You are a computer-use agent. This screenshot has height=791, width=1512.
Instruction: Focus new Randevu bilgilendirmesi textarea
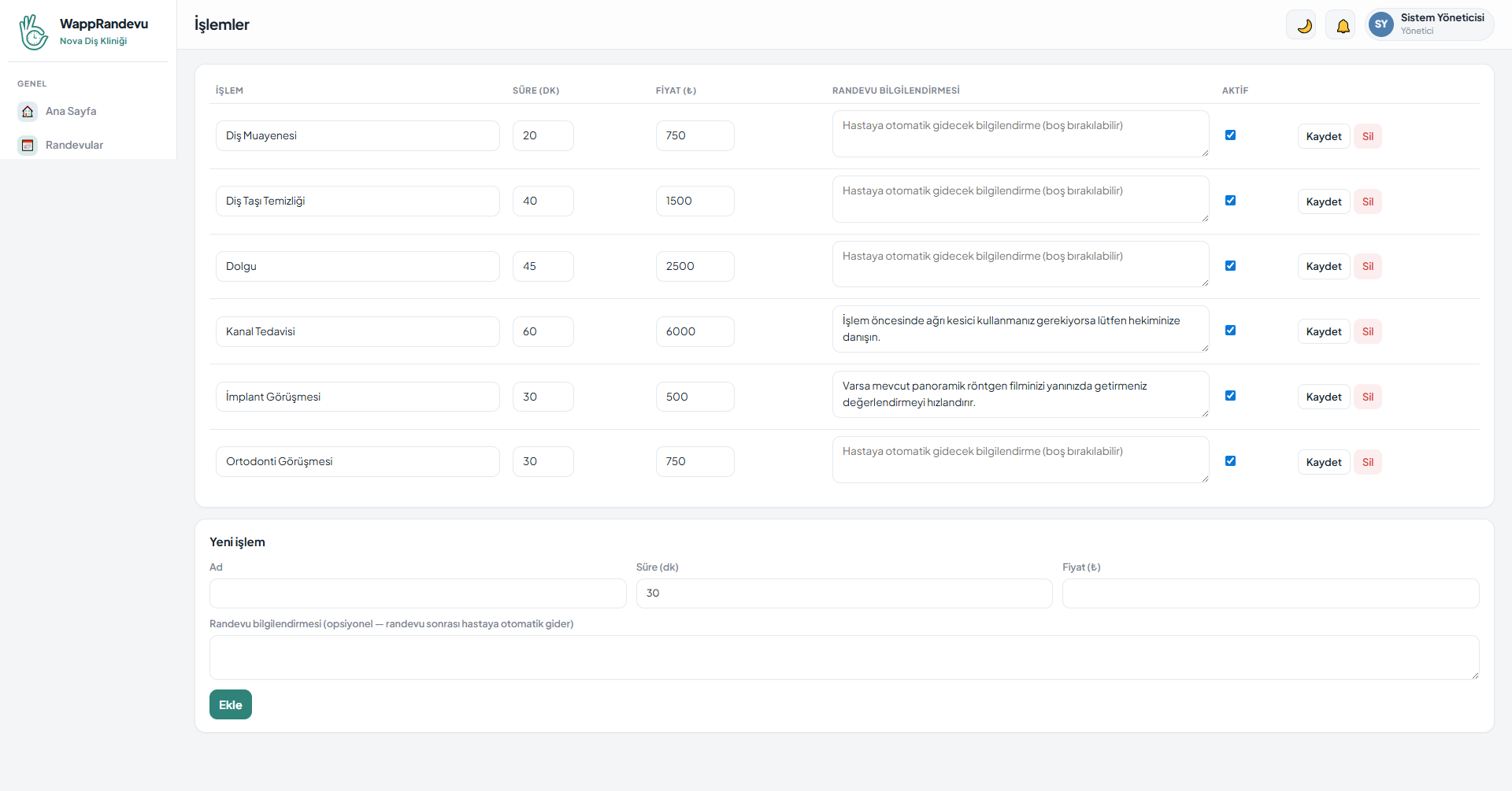point(844,657)
